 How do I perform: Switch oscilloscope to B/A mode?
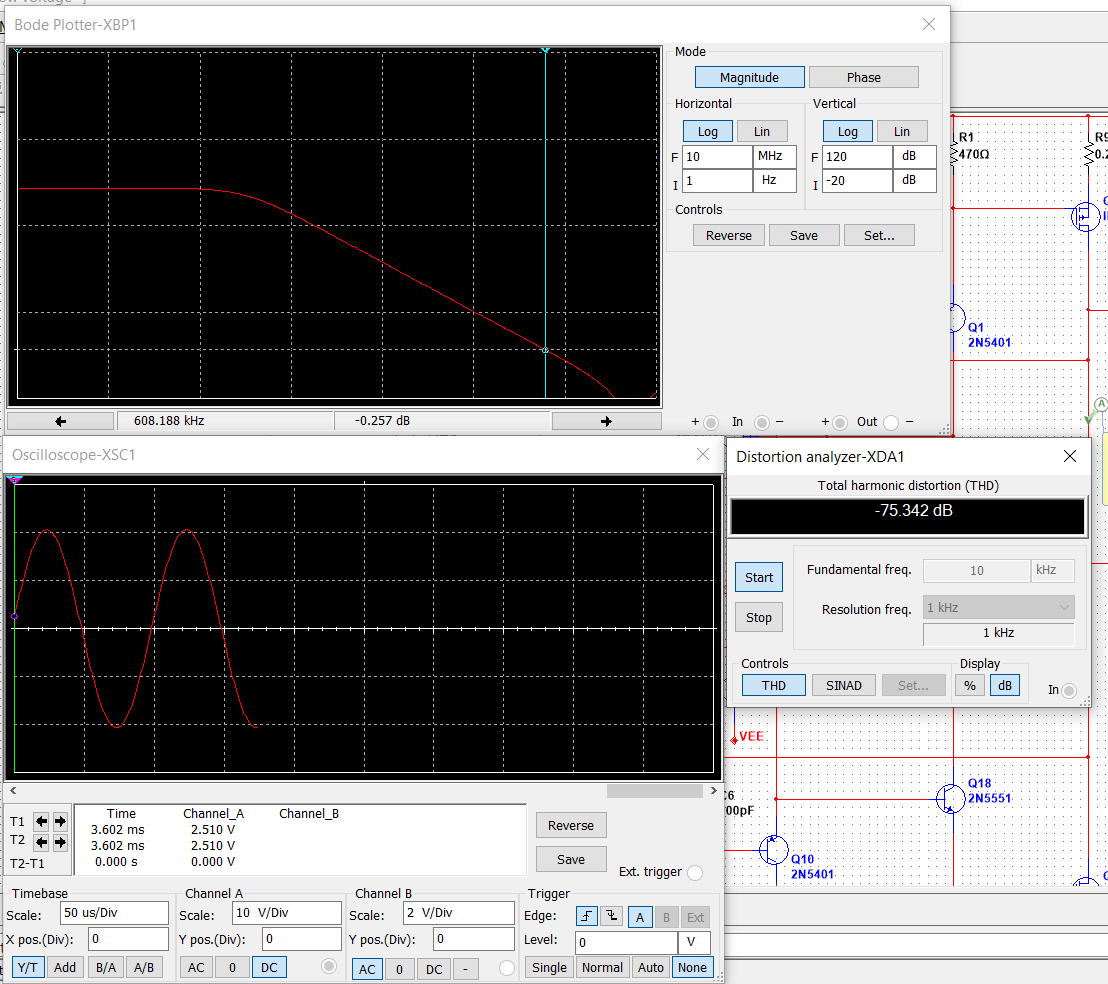(106, 967)
